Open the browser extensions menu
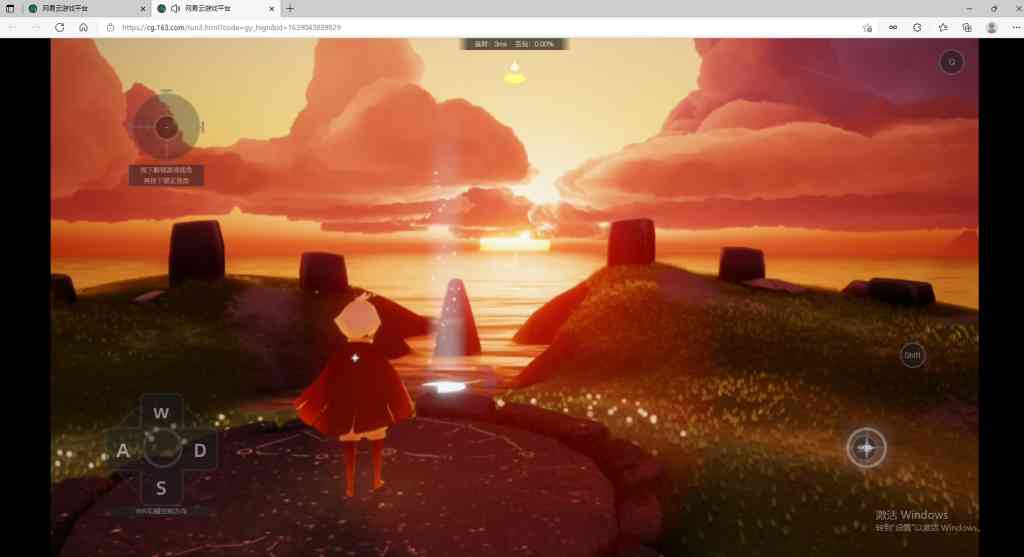 click(917, 27)
